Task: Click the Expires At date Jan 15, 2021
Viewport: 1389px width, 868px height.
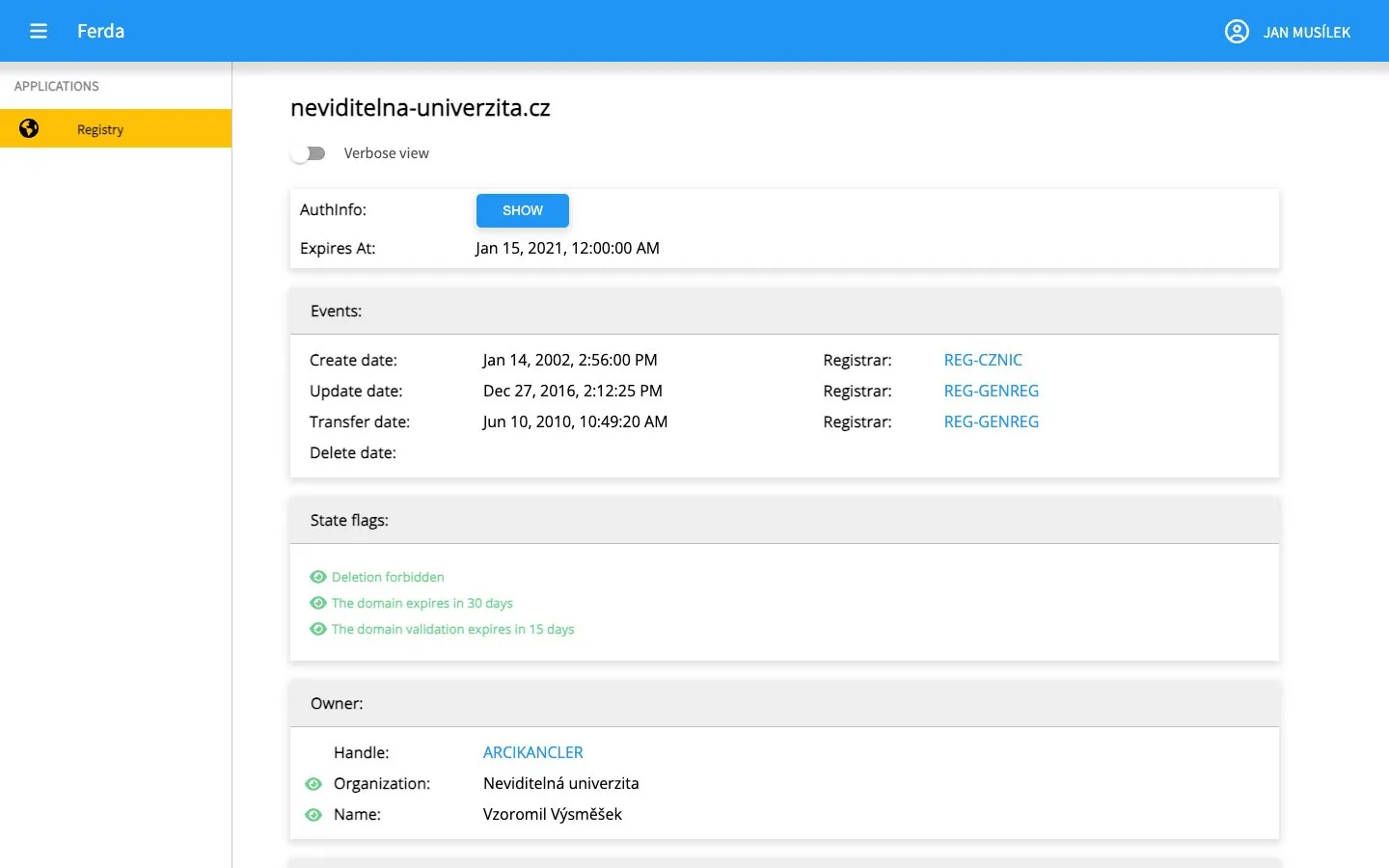Action: click(x=567, y=248)
